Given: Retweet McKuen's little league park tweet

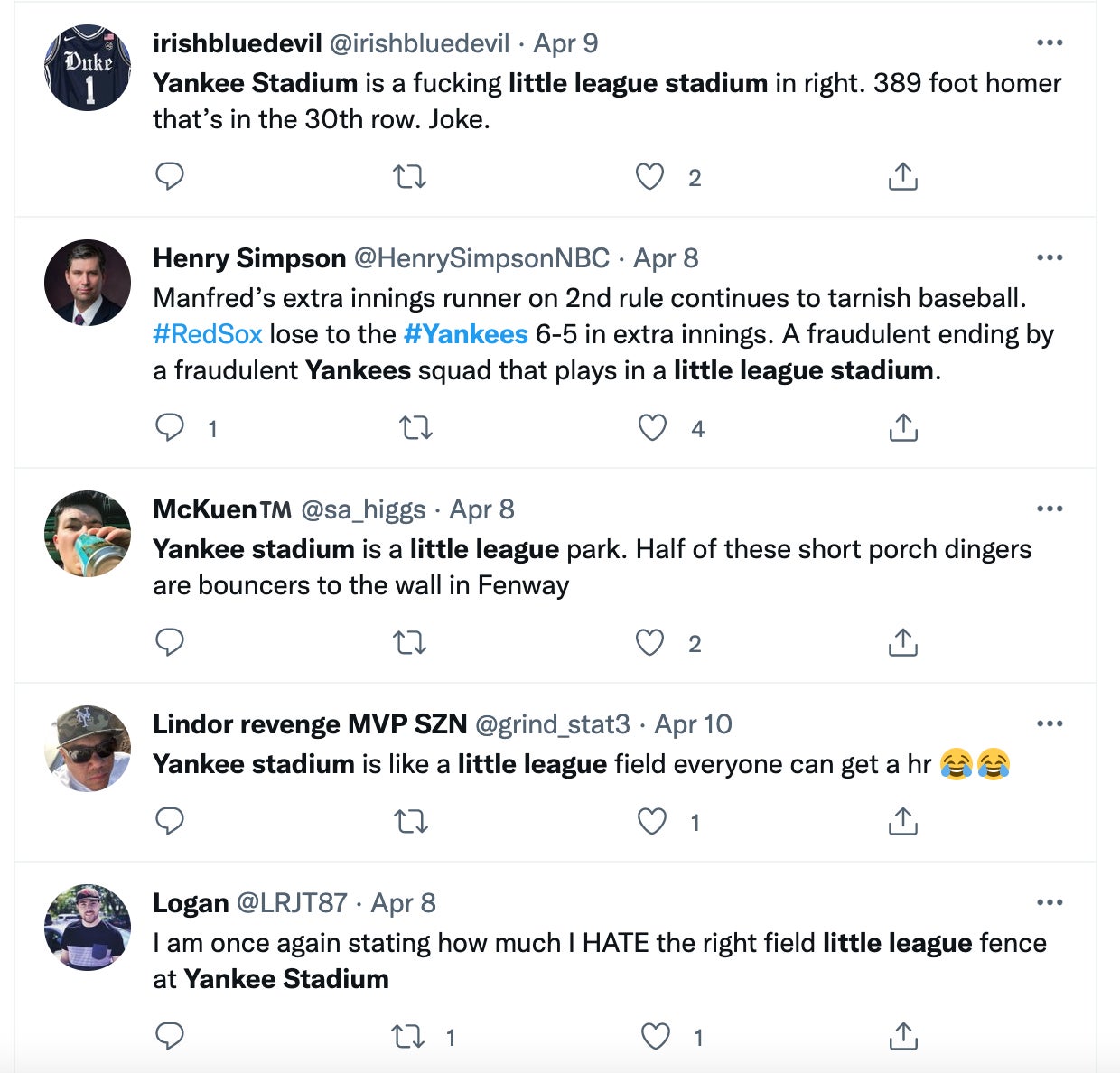Looking at the screenshot, I should (x=410, y=642).
